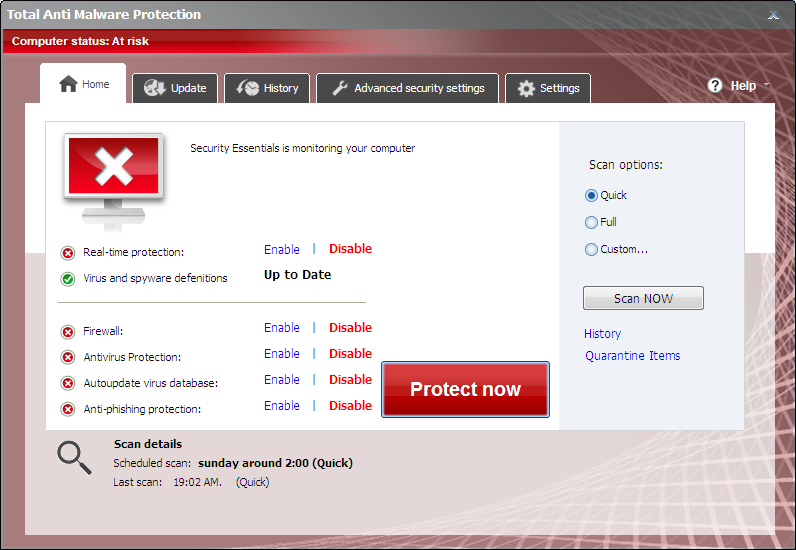Enable Antivirus Protection

(282, 353)
